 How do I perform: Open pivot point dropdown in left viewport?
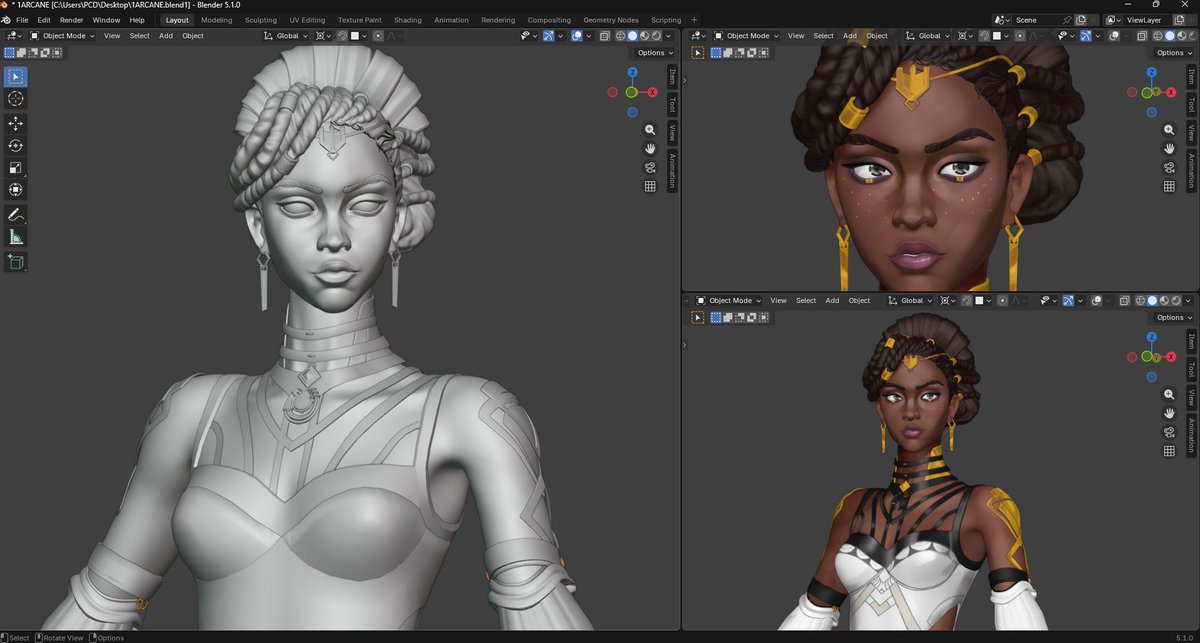pos(323,36)
